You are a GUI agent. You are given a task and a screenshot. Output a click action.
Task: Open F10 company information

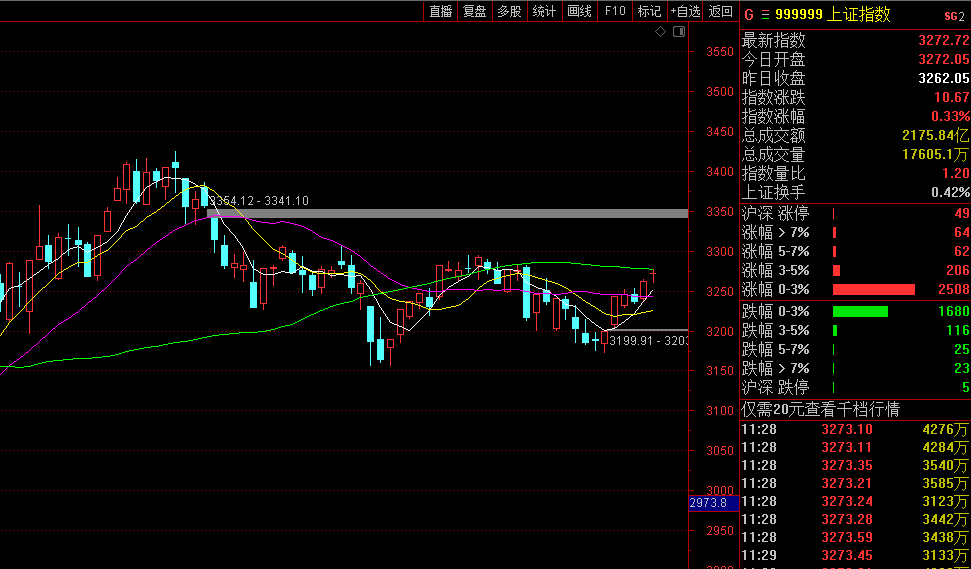(x=615, y=11)
